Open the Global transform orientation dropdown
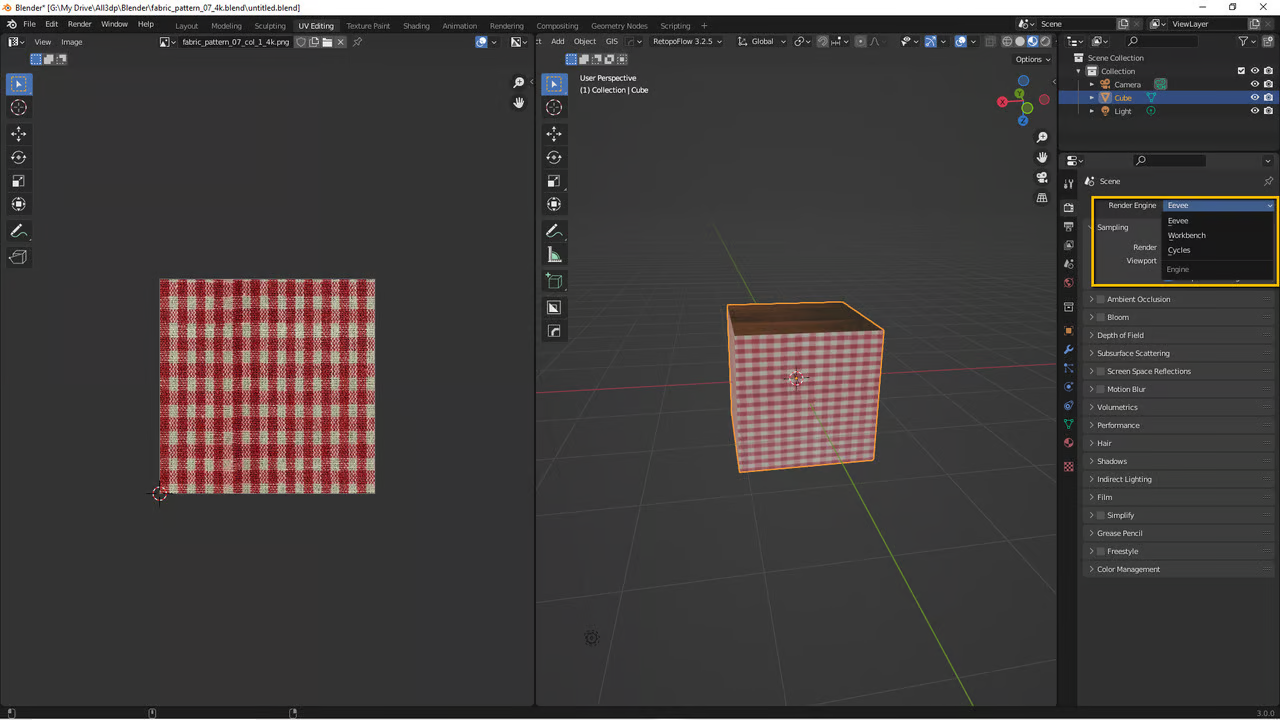The width and height of the screenshot is (1280, 720). (x=762, y=41)
